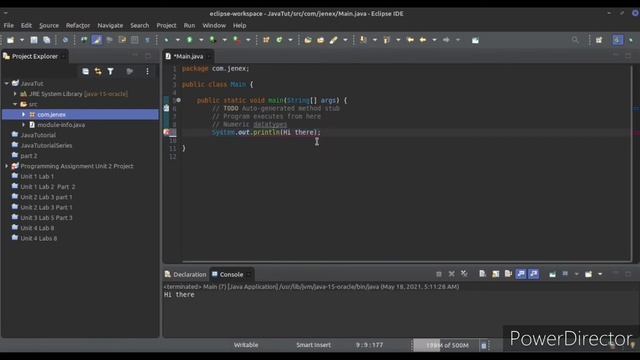The height and width of the screenshot is (360, 640).
Task: Collapse the src folder node
Action: 15,104
